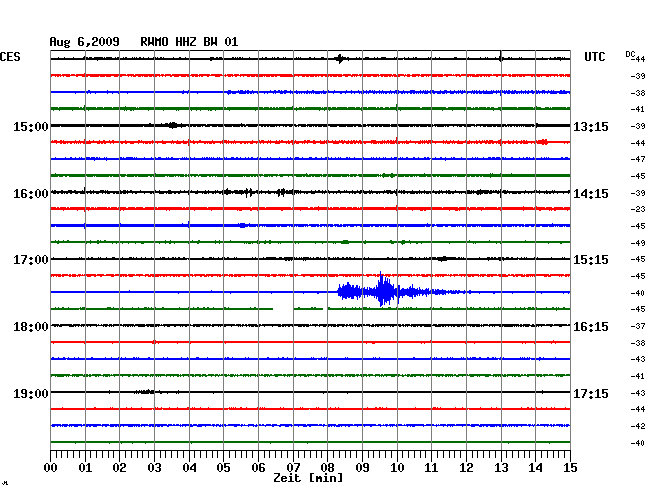This screenshot has height=494, width=650.
Task: Click the '15' minute axis label
Action: click(x=570, y=468)
